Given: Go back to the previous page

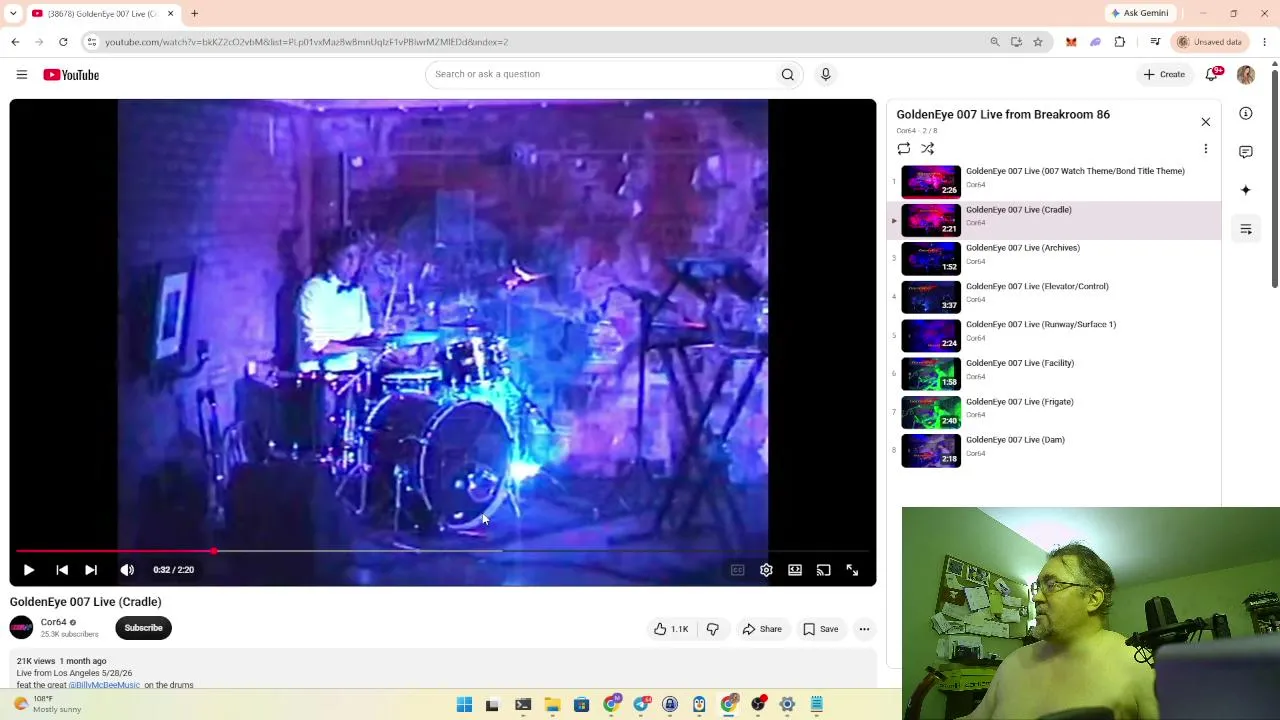Looking at the screenshot, I should coord(15,42).
